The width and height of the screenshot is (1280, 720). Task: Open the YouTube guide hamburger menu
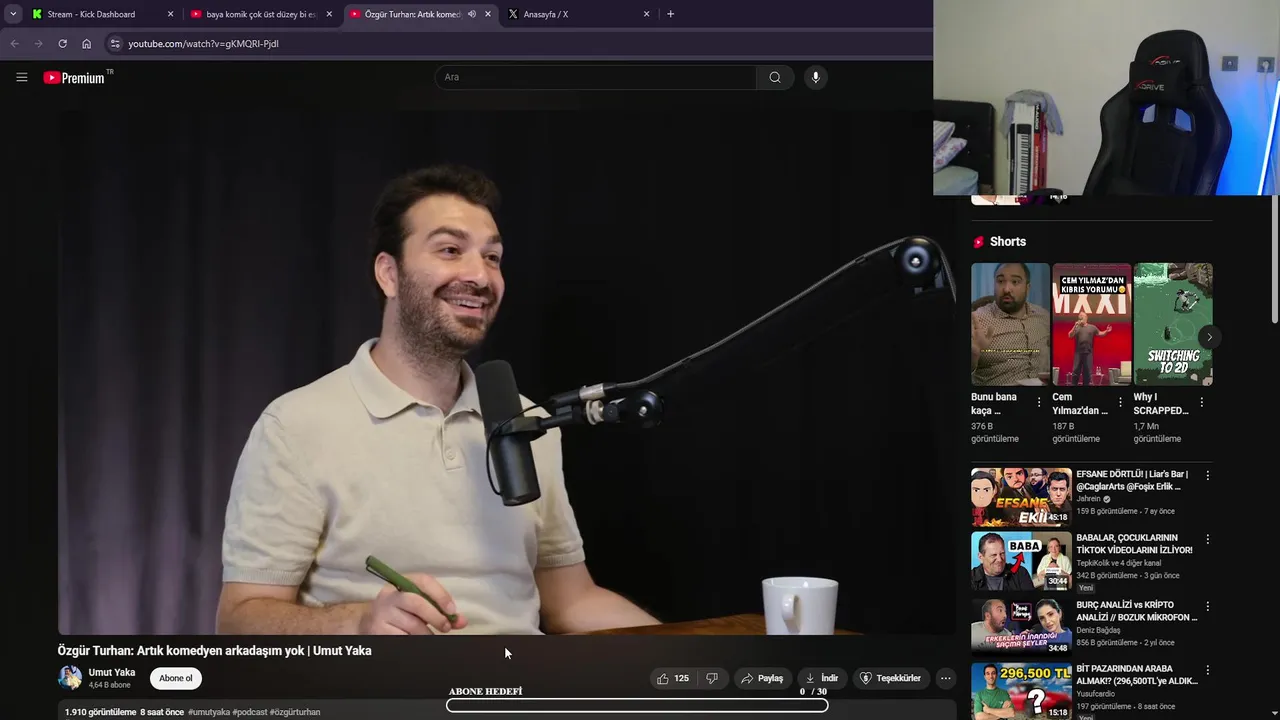21,77
